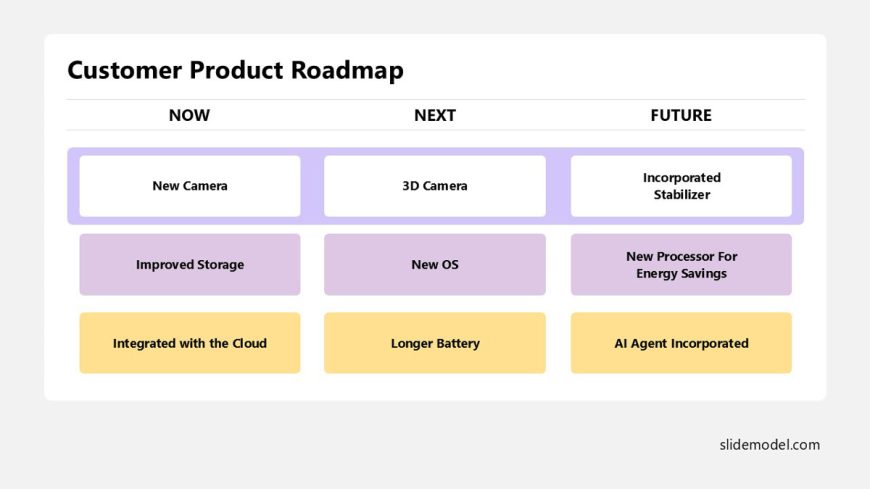Image resolution: width=870 pixels, height=489 pixels.
Task: Click the Energy Savings text line
Action: coord(681,274)
